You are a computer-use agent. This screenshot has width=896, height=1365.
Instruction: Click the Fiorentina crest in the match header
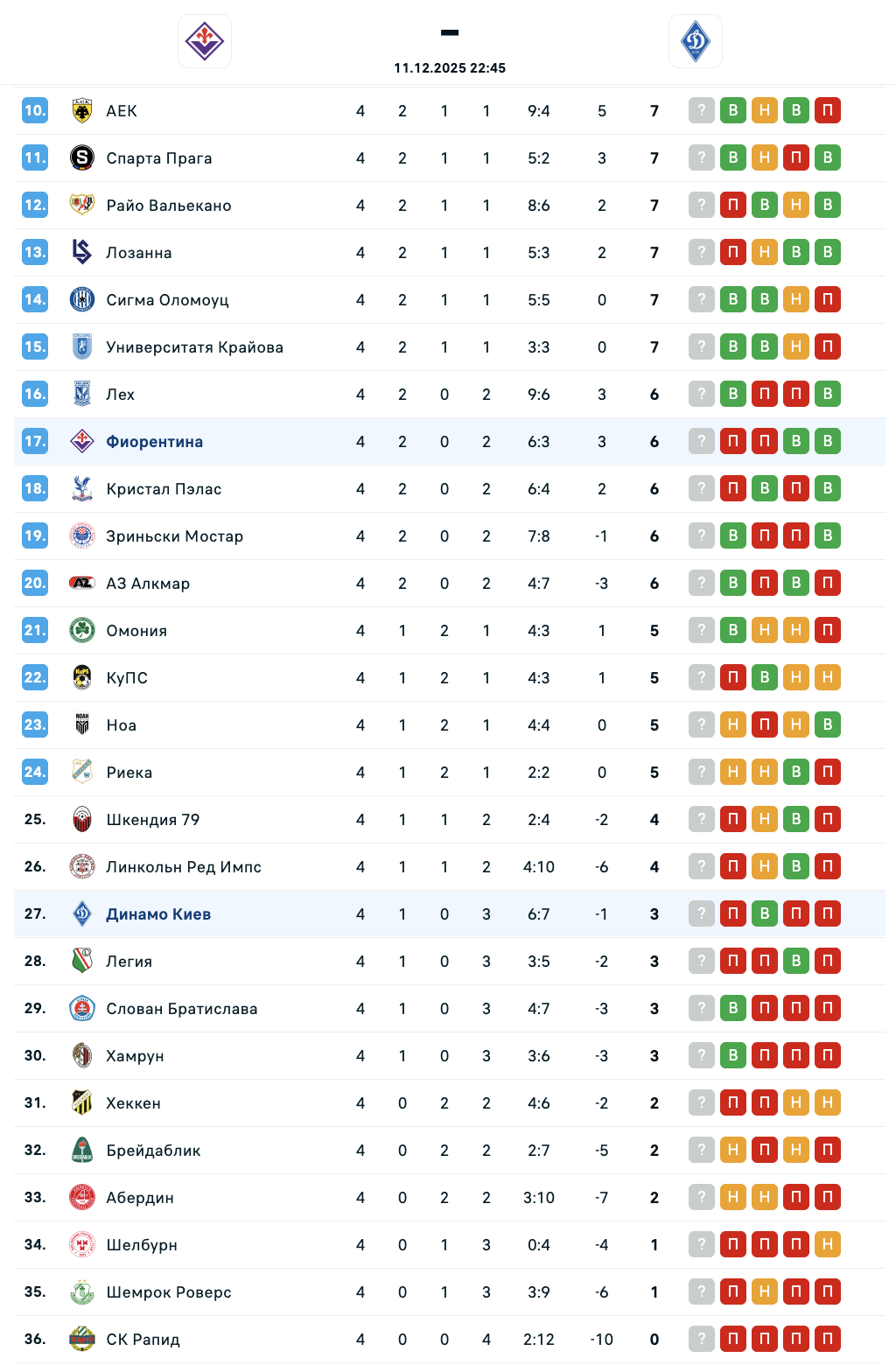tap(205, 41)
